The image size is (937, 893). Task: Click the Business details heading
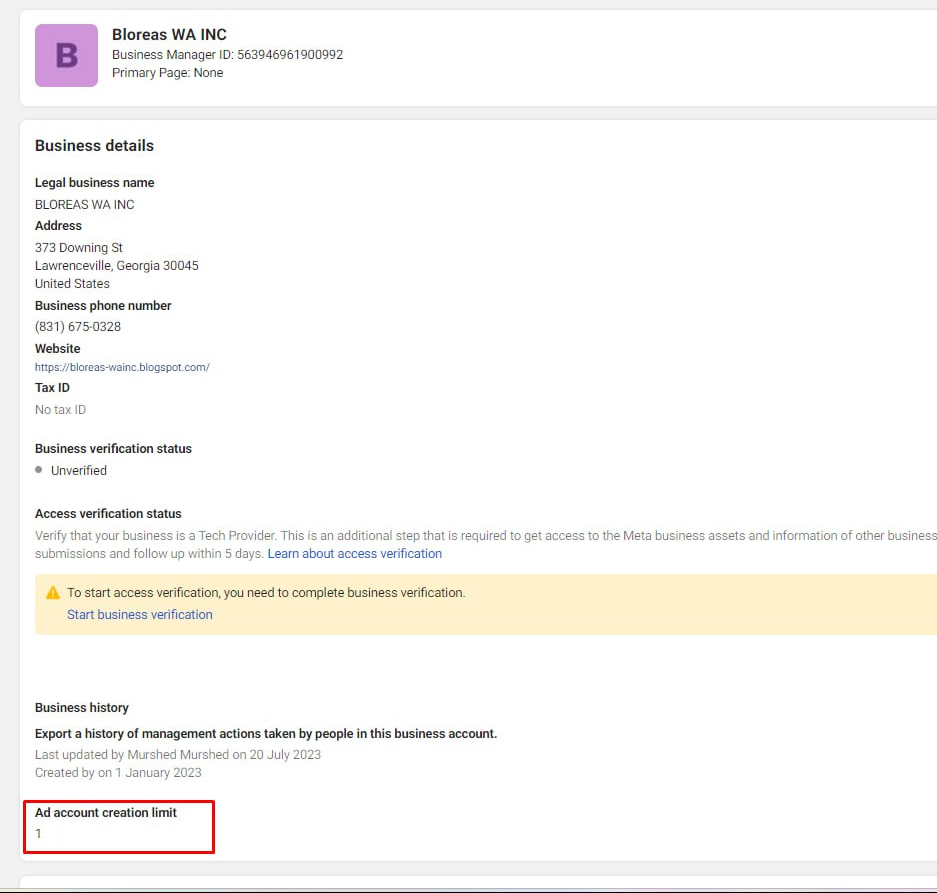click(94, 145)
